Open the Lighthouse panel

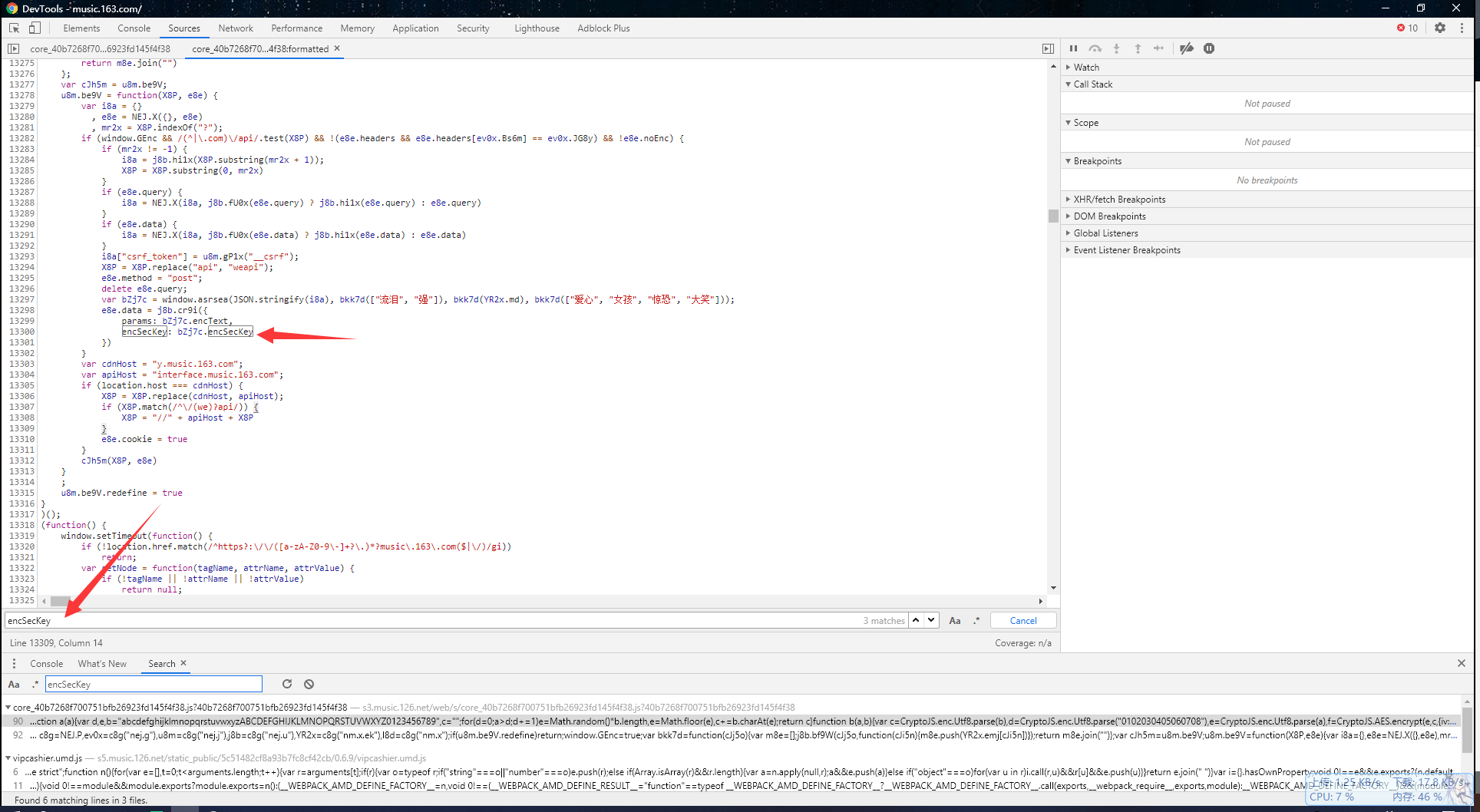(537, 28)
